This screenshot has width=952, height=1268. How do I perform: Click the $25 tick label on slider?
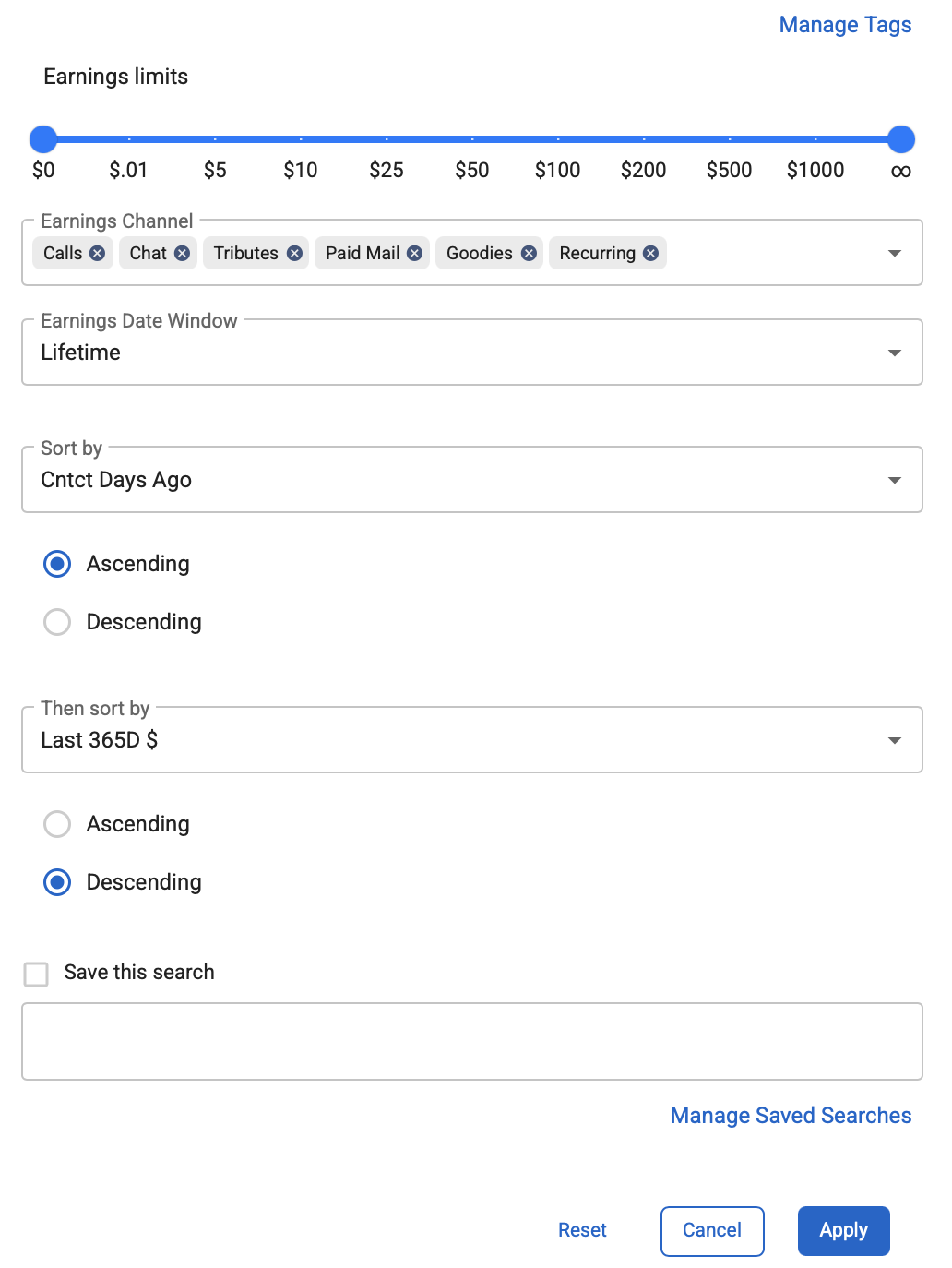[387, 170]
